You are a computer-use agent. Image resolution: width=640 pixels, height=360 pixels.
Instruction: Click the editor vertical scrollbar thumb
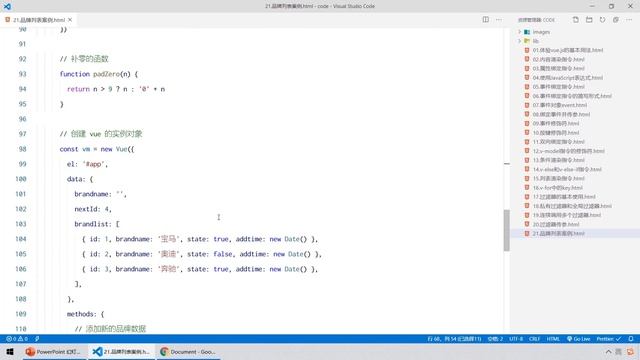[507, 230]
